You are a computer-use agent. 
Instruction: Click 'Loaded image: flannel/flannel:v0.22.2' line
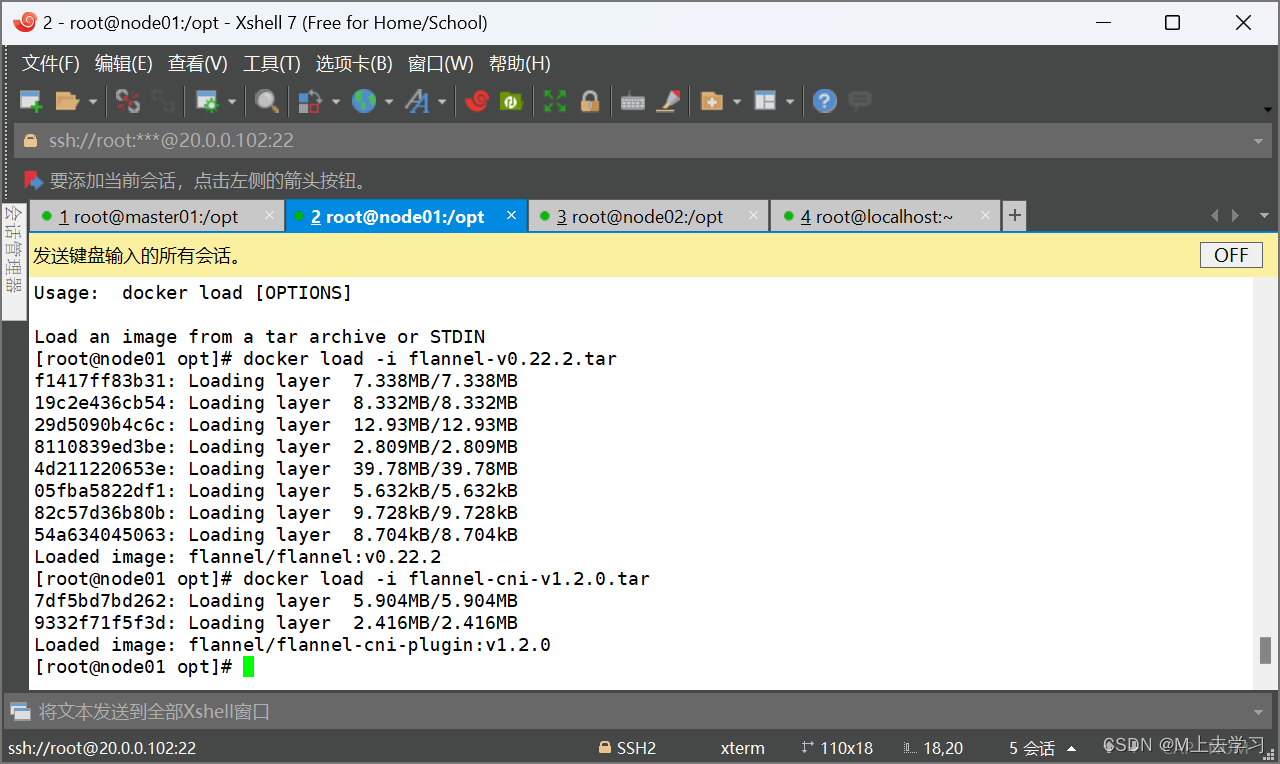(x=238, y=557)
